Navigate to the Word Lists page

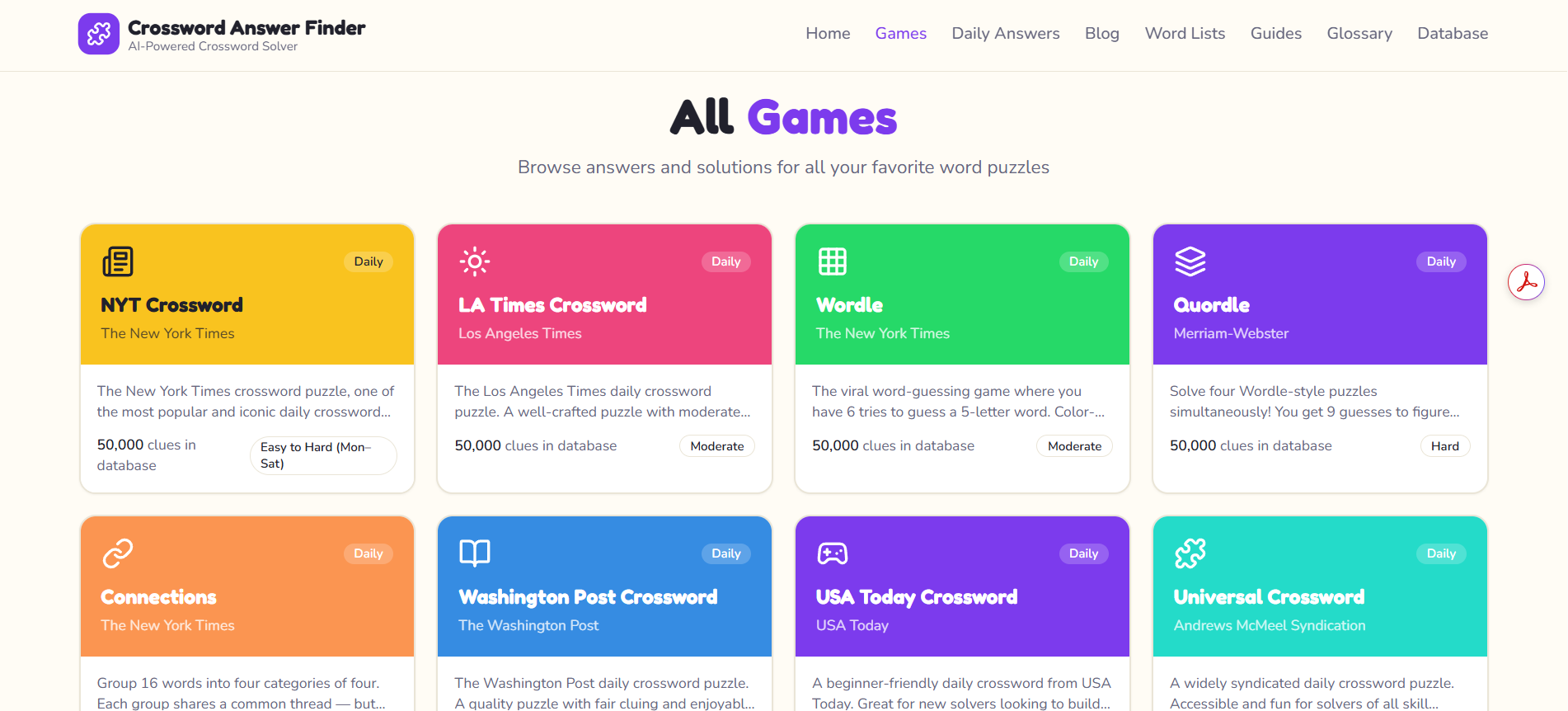click(1185, 33)
